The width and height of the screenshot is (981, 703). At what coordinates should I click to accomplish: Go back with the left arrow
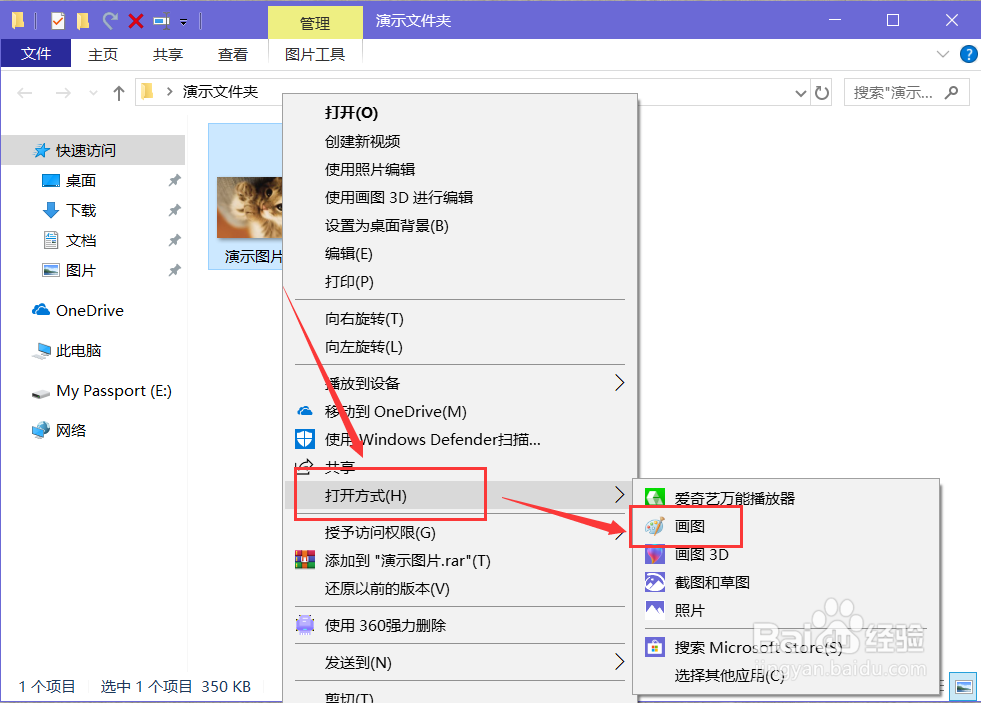[x=24, y=93]
